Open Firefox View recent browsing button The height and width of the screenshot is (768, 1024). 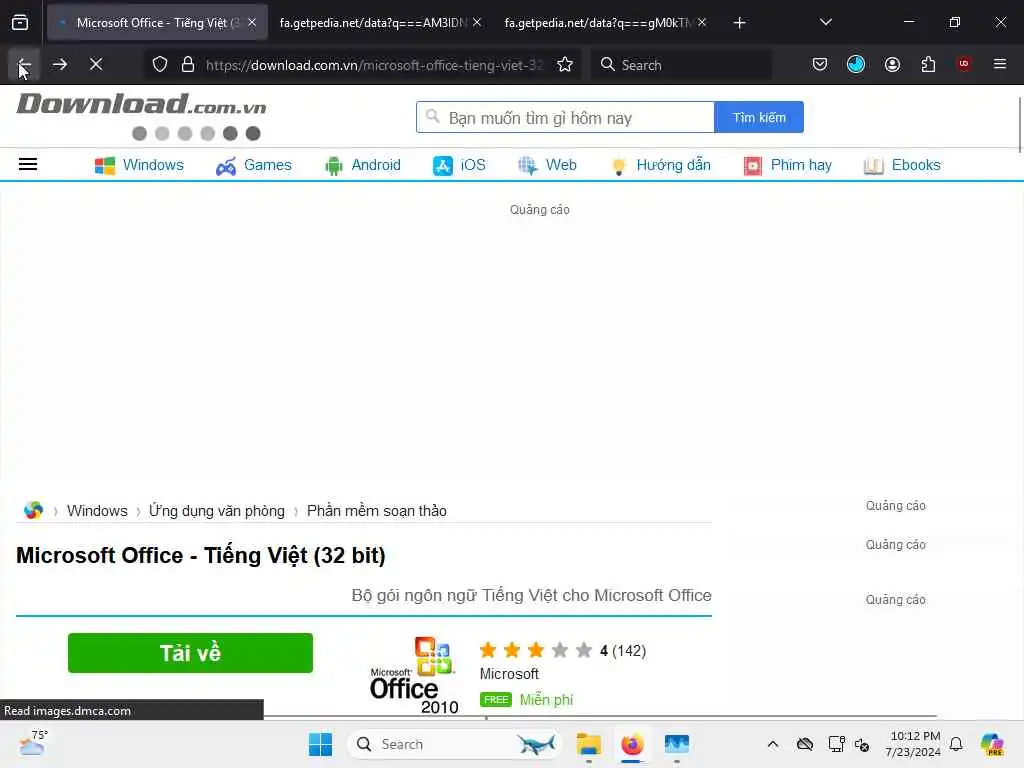click(20, 23)
